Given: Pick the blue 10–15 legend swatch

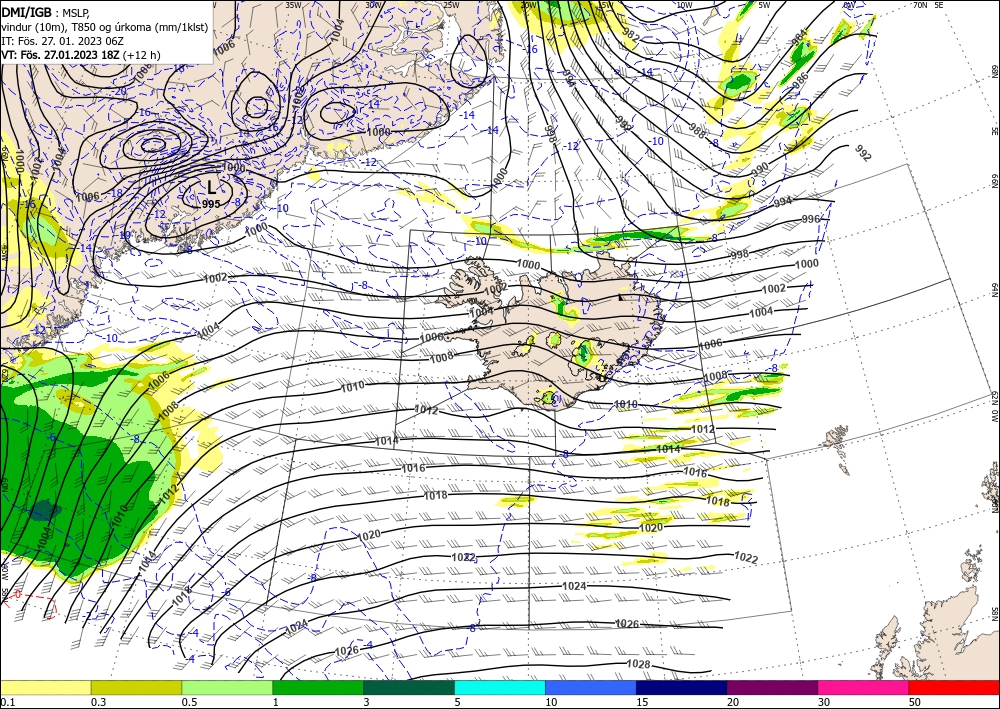Looking at the screenshot, I should click(591, 687).
